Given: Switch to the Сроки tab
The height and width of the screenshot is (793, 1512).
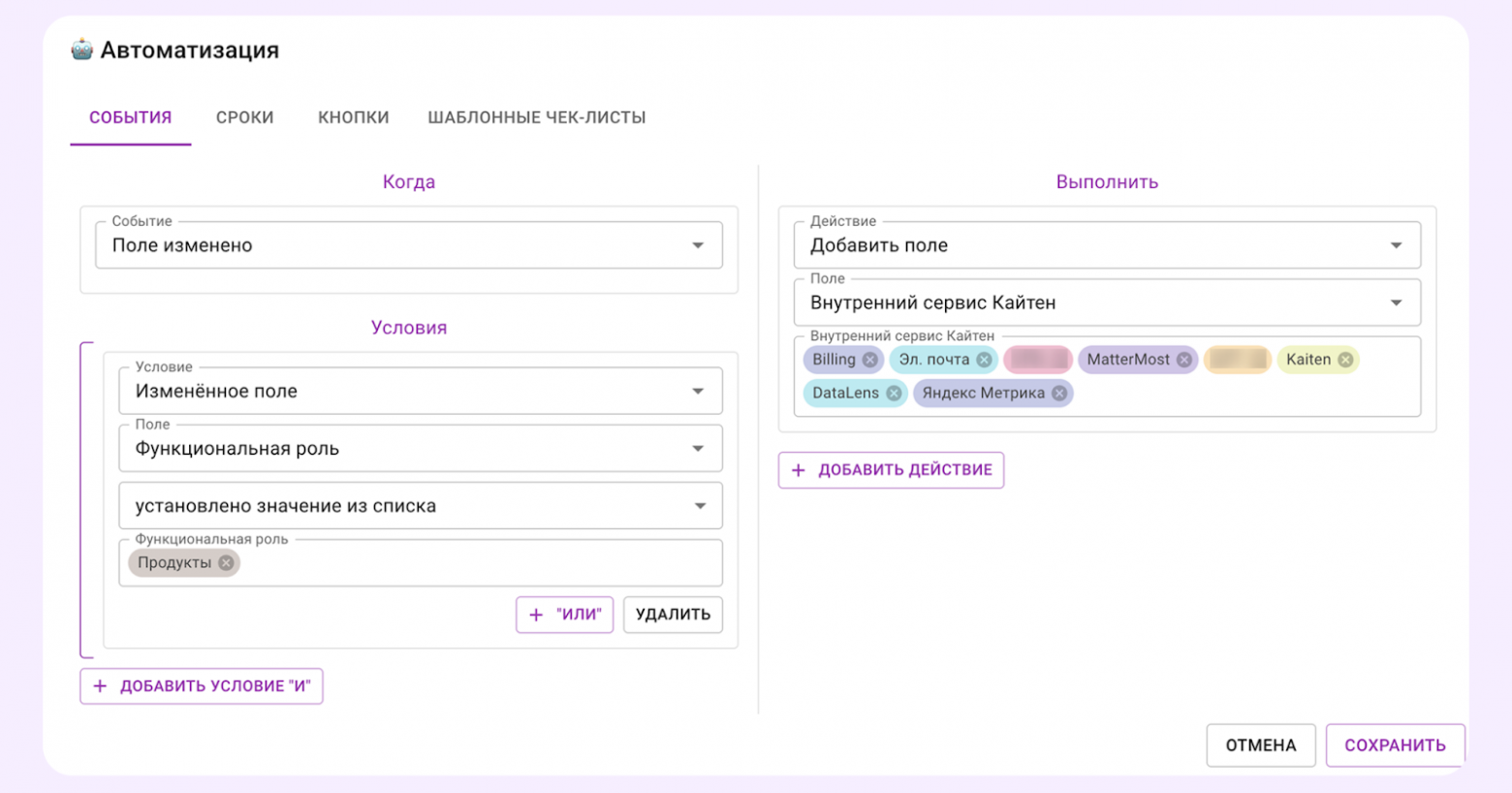Looking at the screenshot, I should [244, 117].
